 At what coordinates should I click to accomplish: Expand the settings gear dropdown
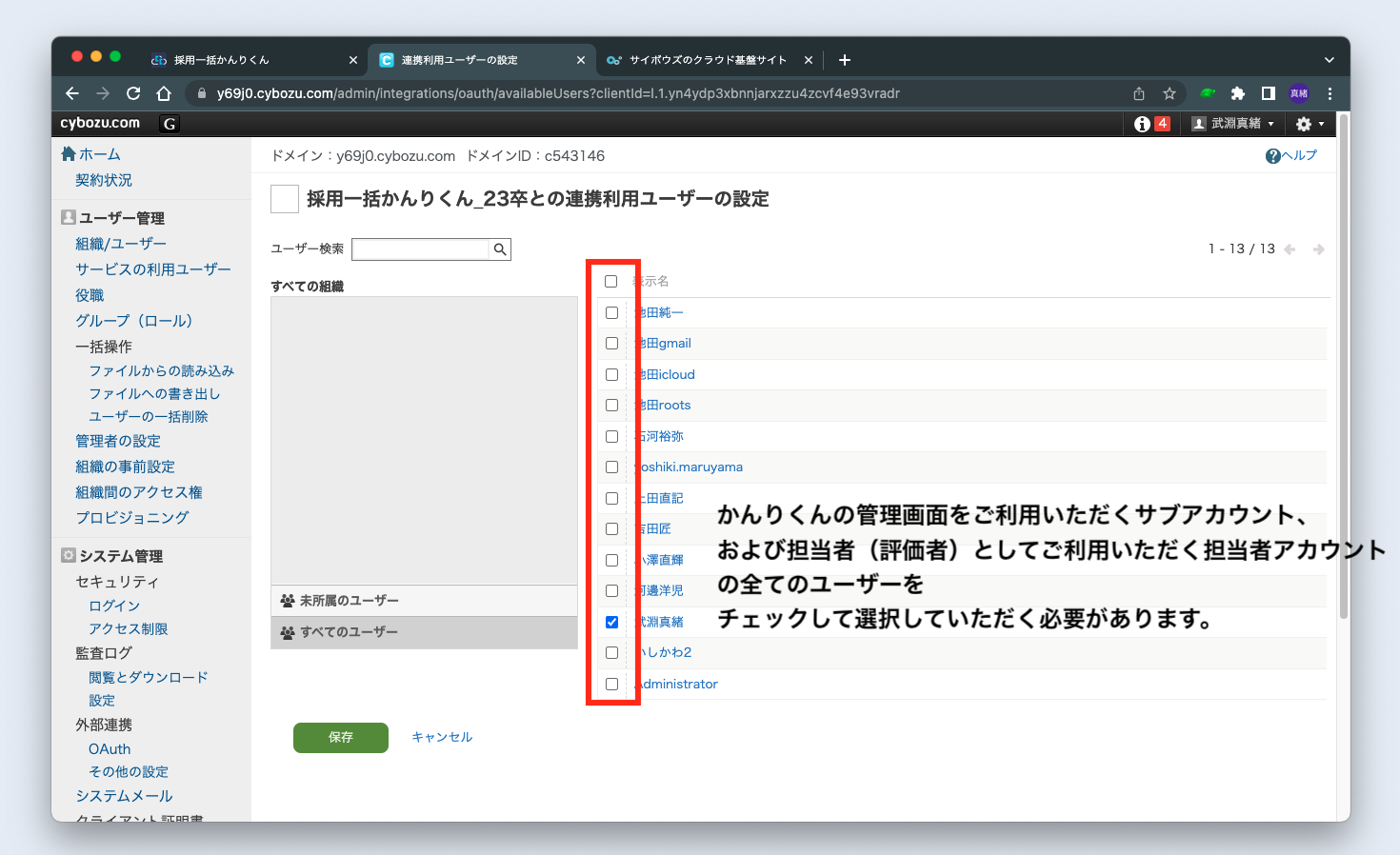pyautogui.click(x=1310, y=124)
